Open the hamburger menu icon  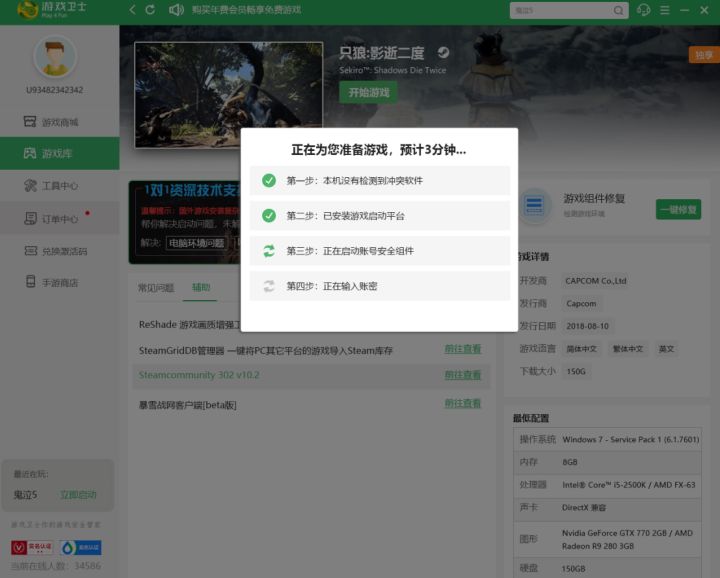coord(664,10)
